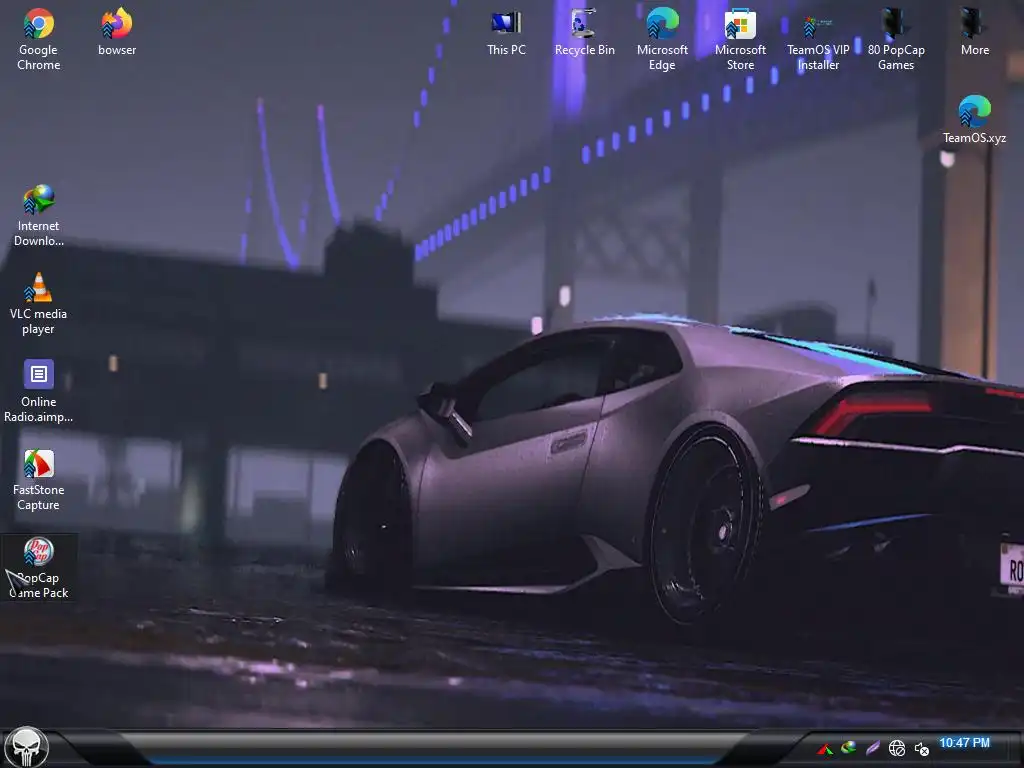Viewport: 1024px width, 768px height.
Task: Click the purple feather tray icon
Action: [x=872, y=748]
